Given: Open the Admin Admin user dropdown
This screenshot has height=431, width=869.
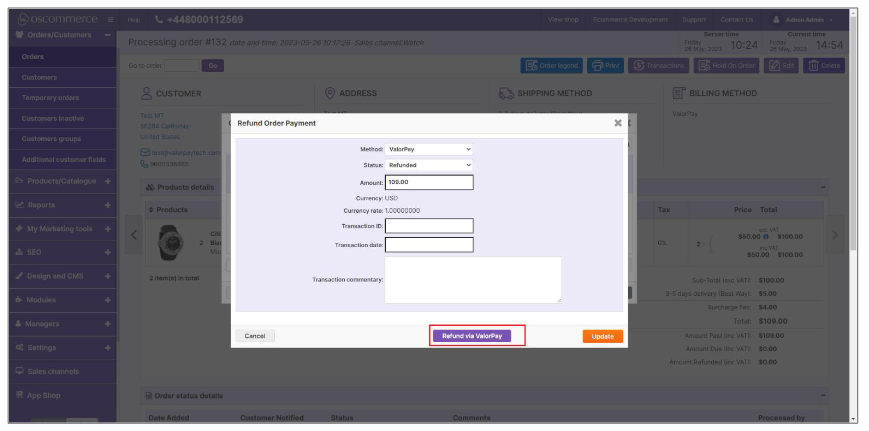Looking at the screenshot, I should [x=802, y=20].
